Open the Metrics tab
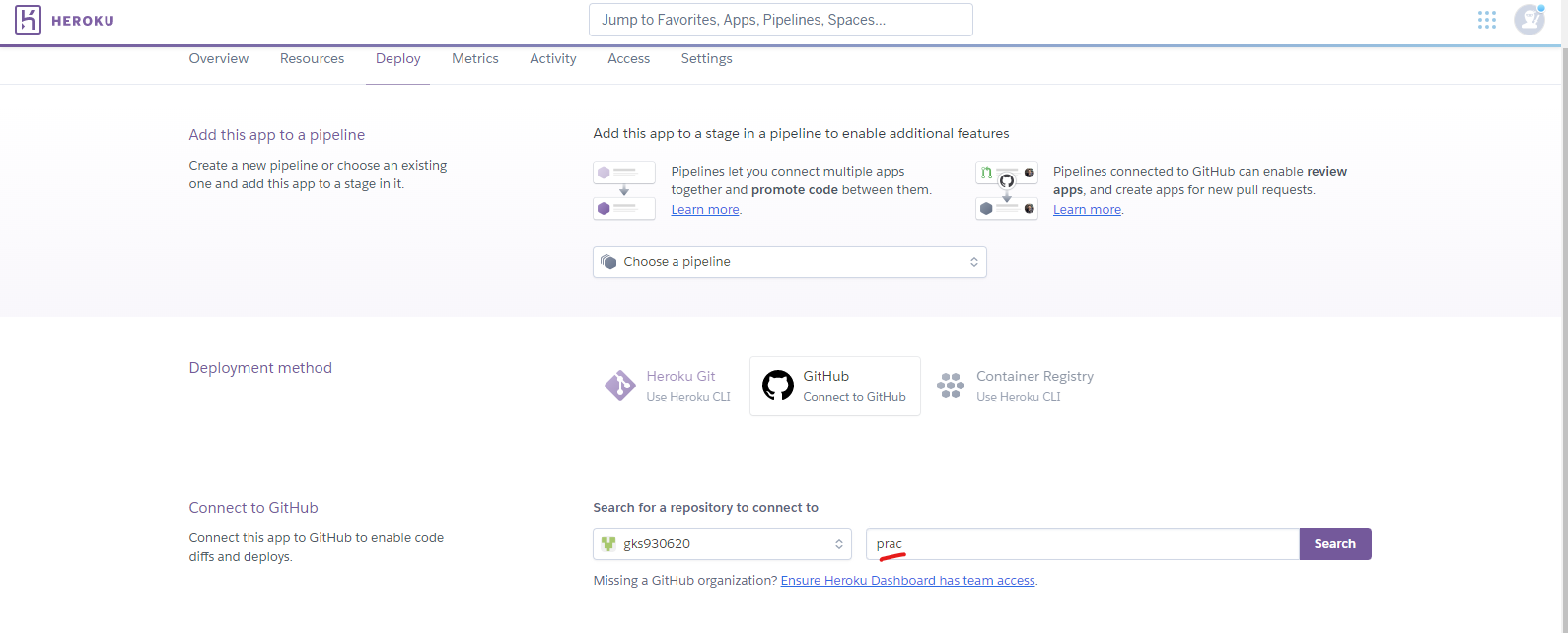The width and height of the screenshot is (1568, 633). coord(475,59)
